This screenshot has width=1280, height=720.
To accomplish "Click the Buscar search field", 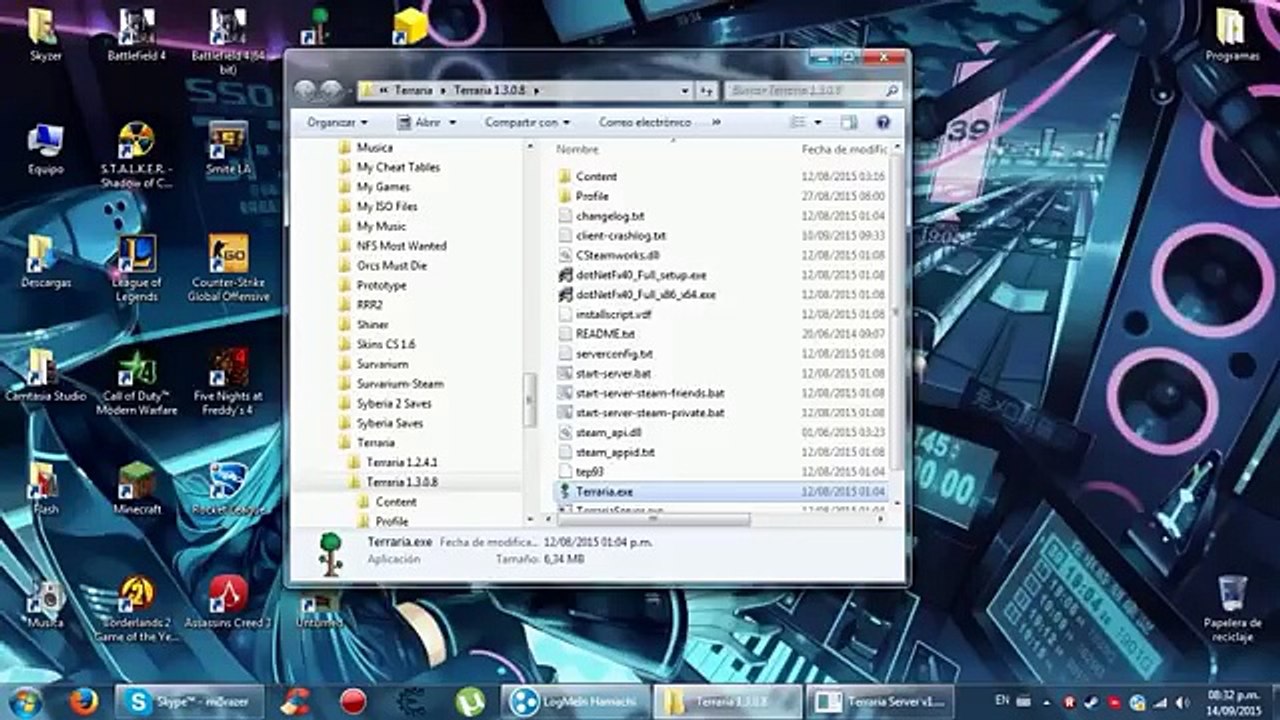I will (x=812, y=90).
